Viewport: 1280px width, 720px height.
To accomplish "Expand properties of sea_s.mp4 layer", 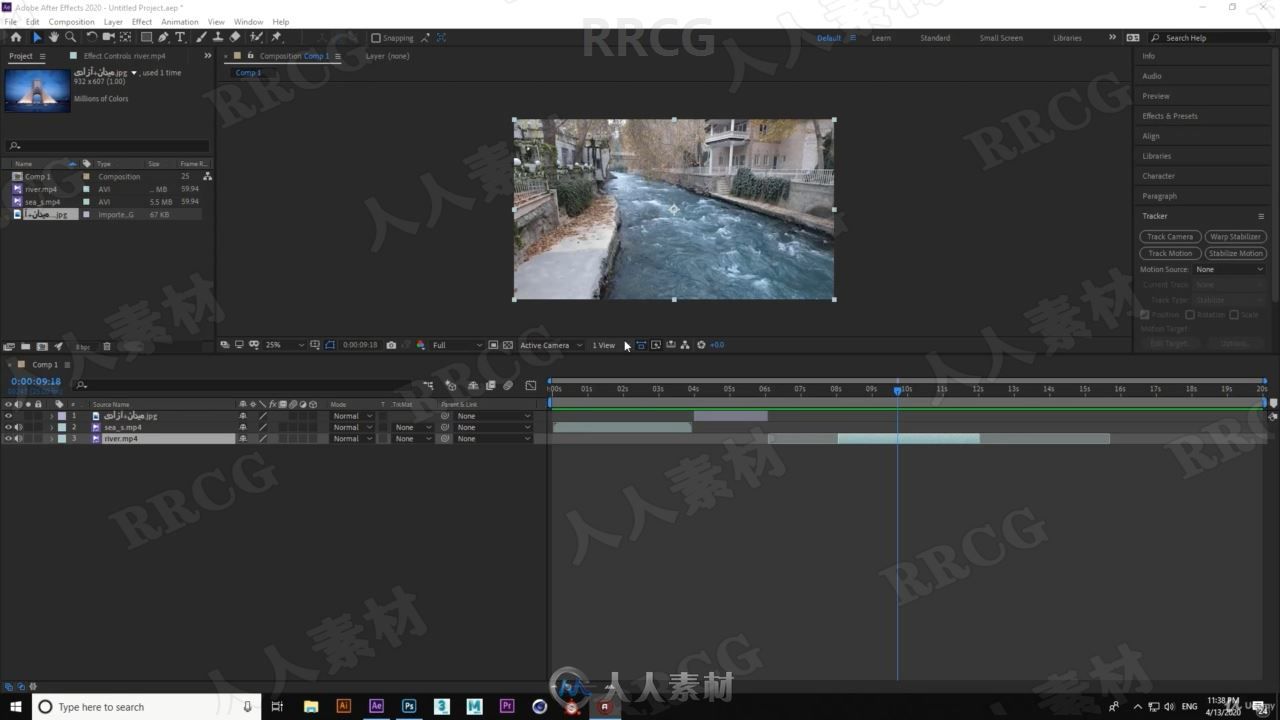I will pos(52,427).
